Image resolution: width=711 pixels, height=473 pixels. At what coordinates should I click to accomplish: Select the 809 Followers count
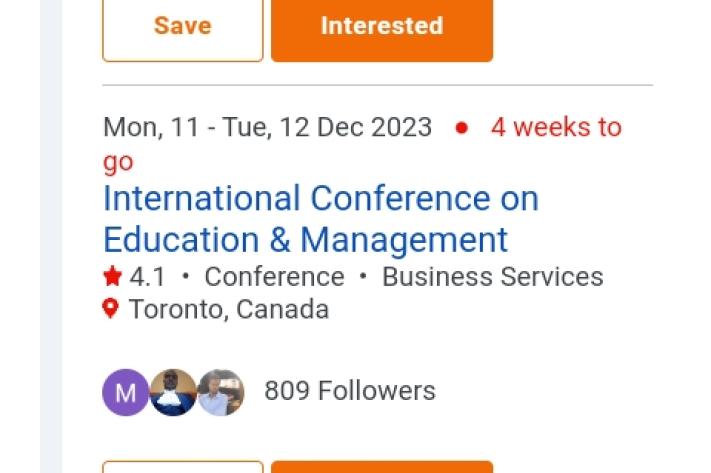(349, 391)
